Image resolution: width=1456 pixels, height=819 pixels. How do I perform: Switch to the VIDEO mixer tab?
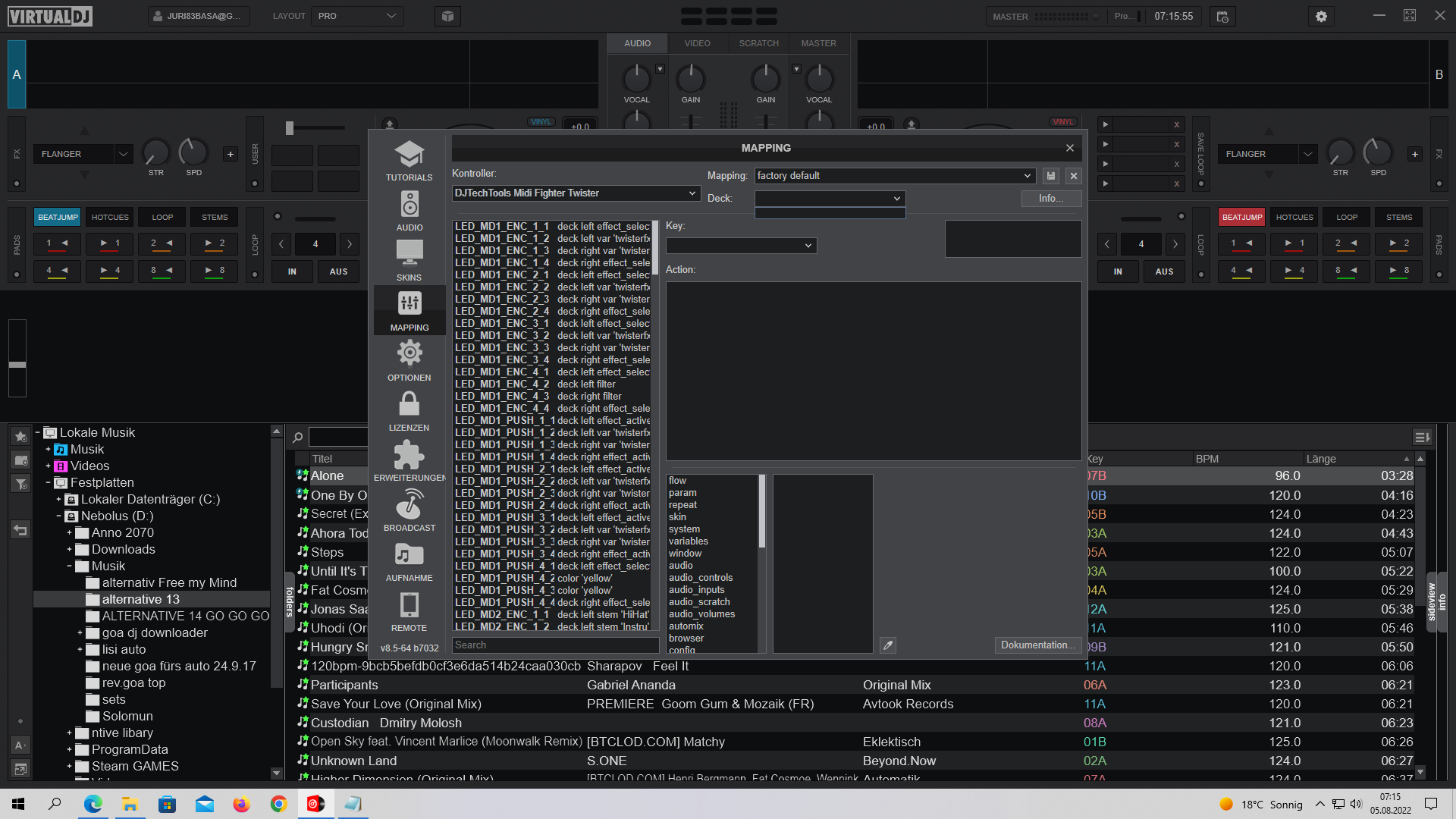(698, 43)
